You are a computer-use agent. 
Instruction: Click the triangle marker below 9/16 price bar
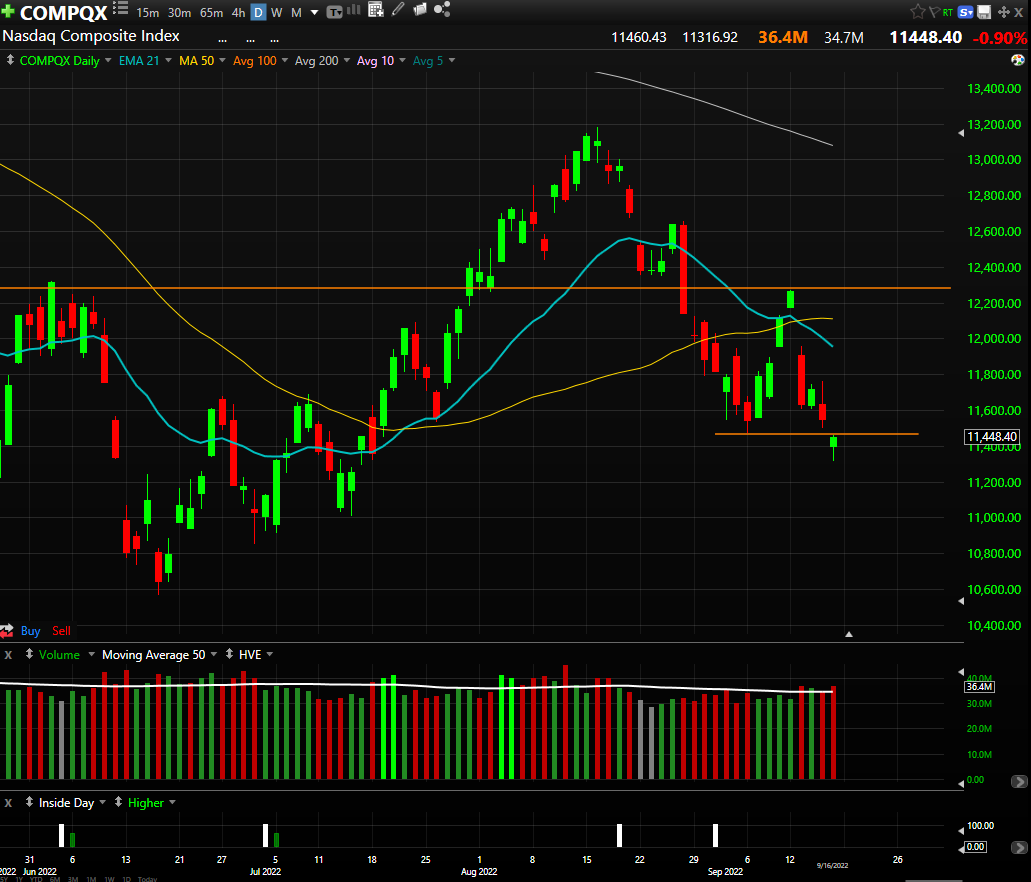(849, 634)
